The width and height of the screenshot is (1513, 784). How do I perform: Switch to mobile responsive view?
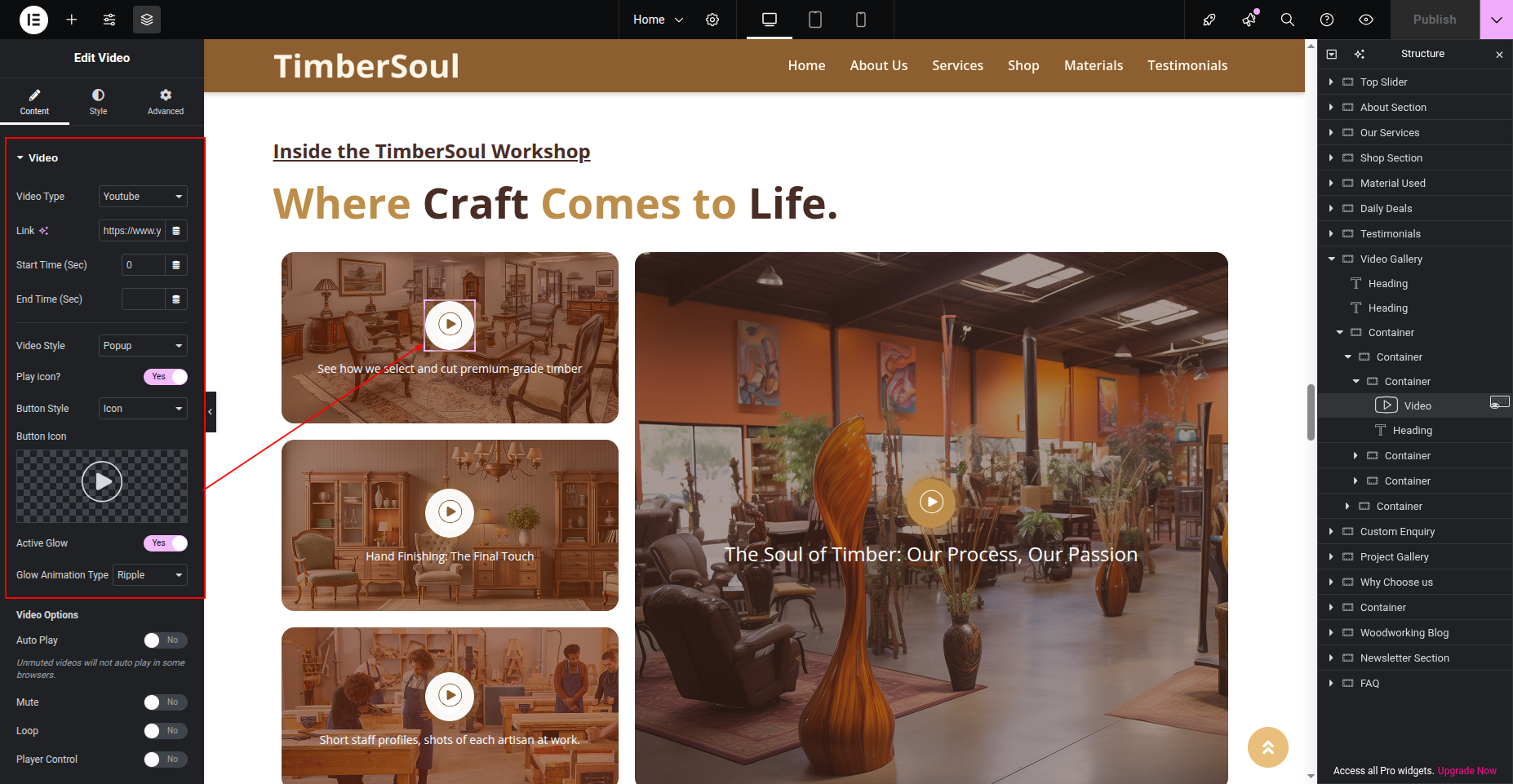click(x=860, y=20)
